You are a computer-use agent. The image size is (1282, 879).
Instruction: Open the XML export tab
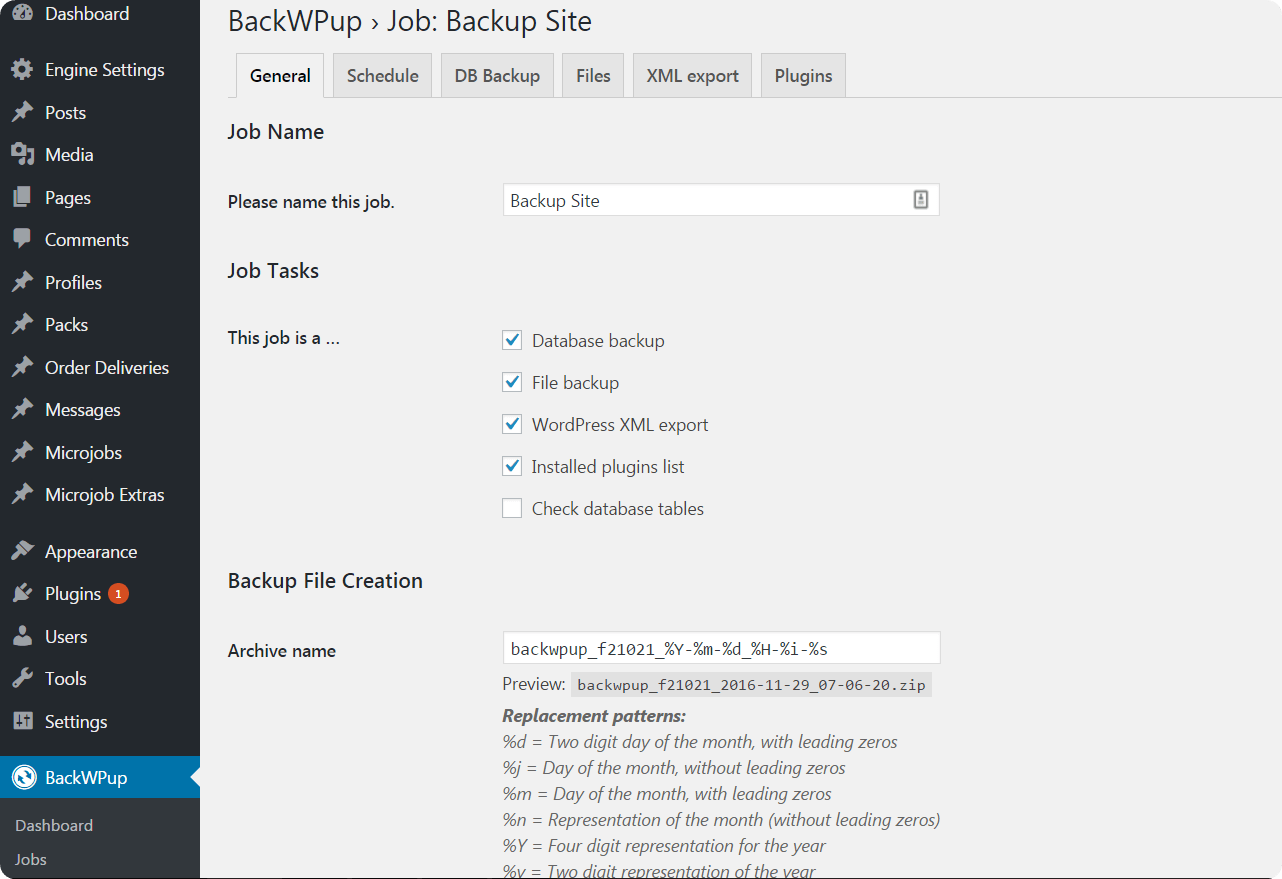tap(692, 76)
